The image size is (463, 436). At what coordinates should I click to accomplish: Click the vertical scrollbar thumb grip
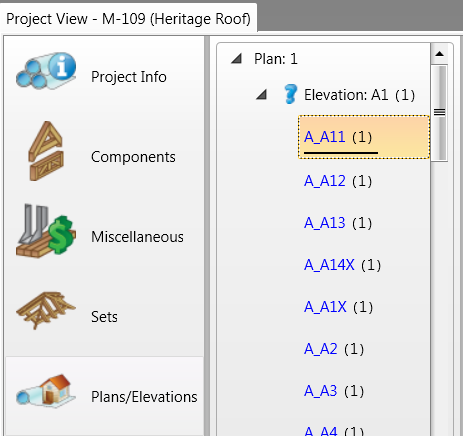click(x=439, y=112)
